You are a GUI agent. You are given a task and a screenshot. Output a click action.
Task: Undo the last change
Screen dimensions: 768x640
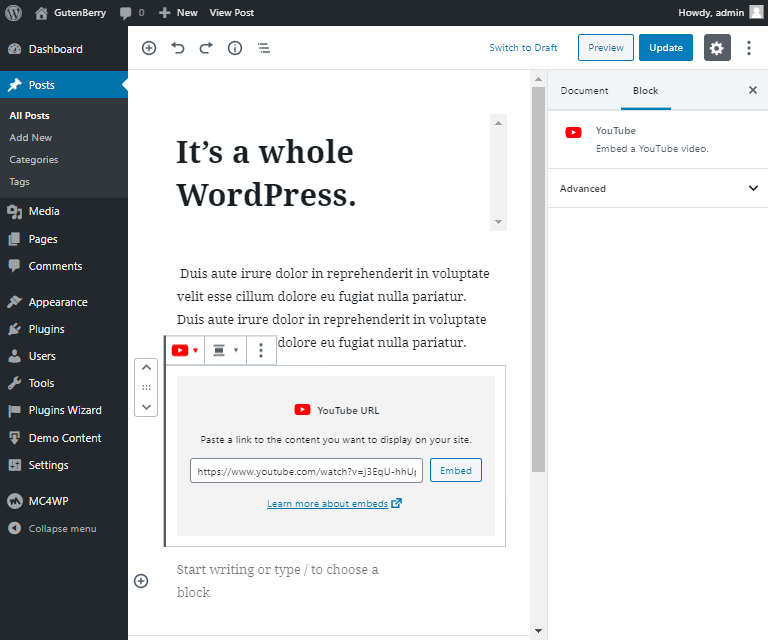coord(178,48)
